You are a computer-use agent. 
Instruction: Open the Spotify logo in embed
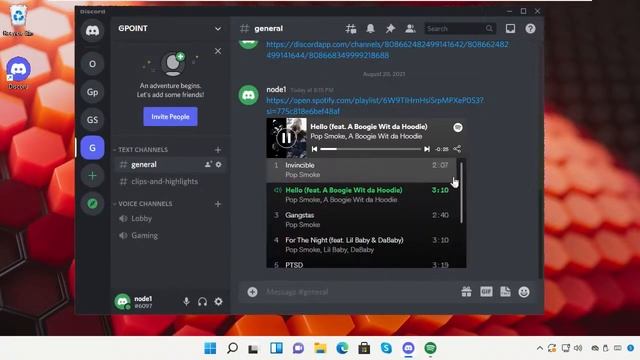coord(458,127)
